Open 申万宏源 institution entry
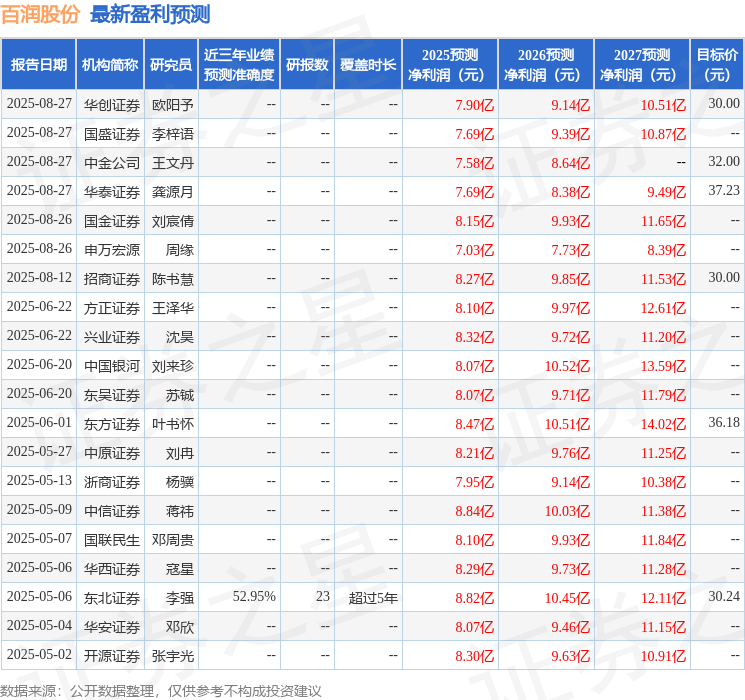The width and height of the screenshot is (745, 700). [112, 250]
